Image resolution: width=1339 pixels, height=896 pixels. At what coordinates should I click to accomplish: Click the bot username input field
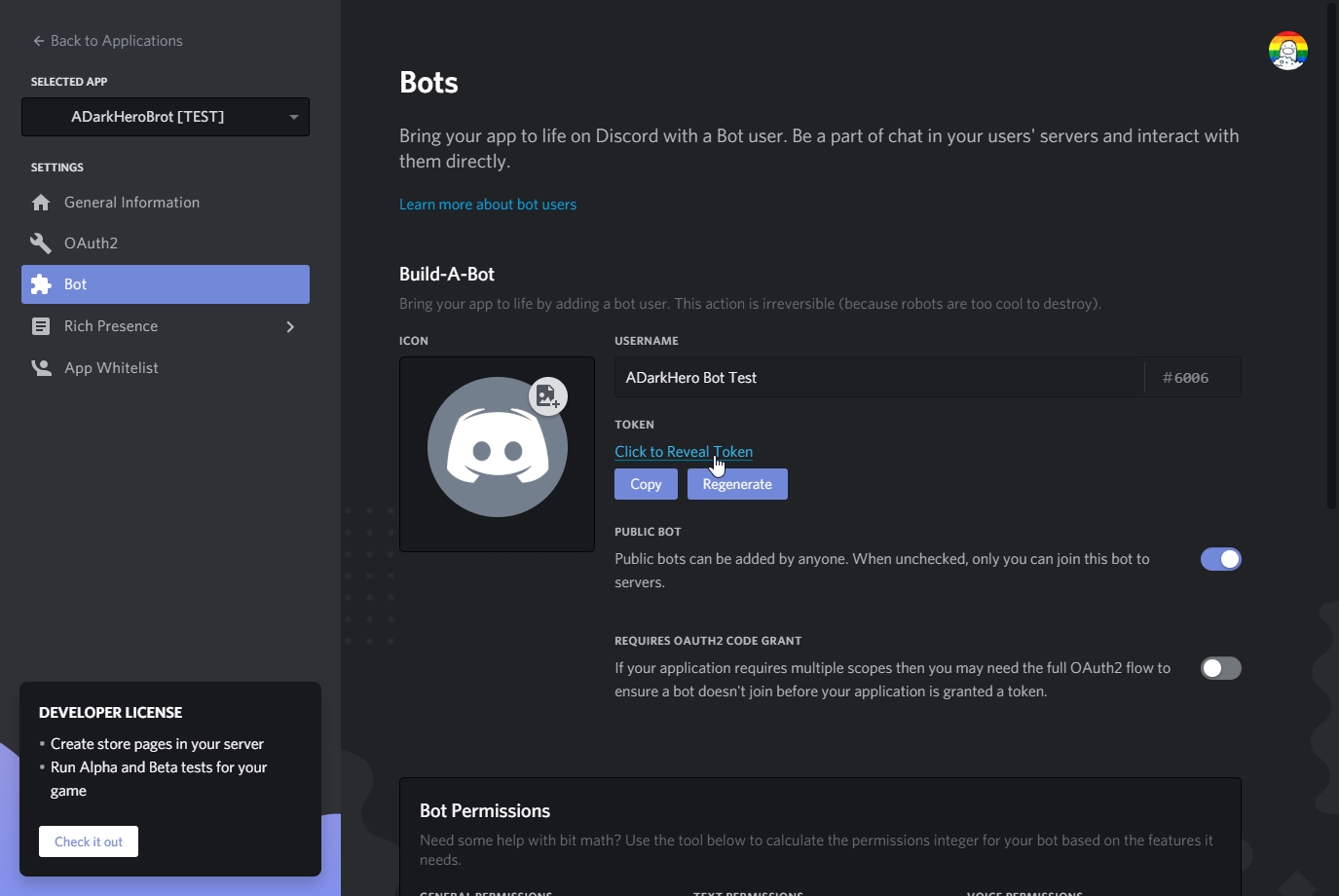879,377
